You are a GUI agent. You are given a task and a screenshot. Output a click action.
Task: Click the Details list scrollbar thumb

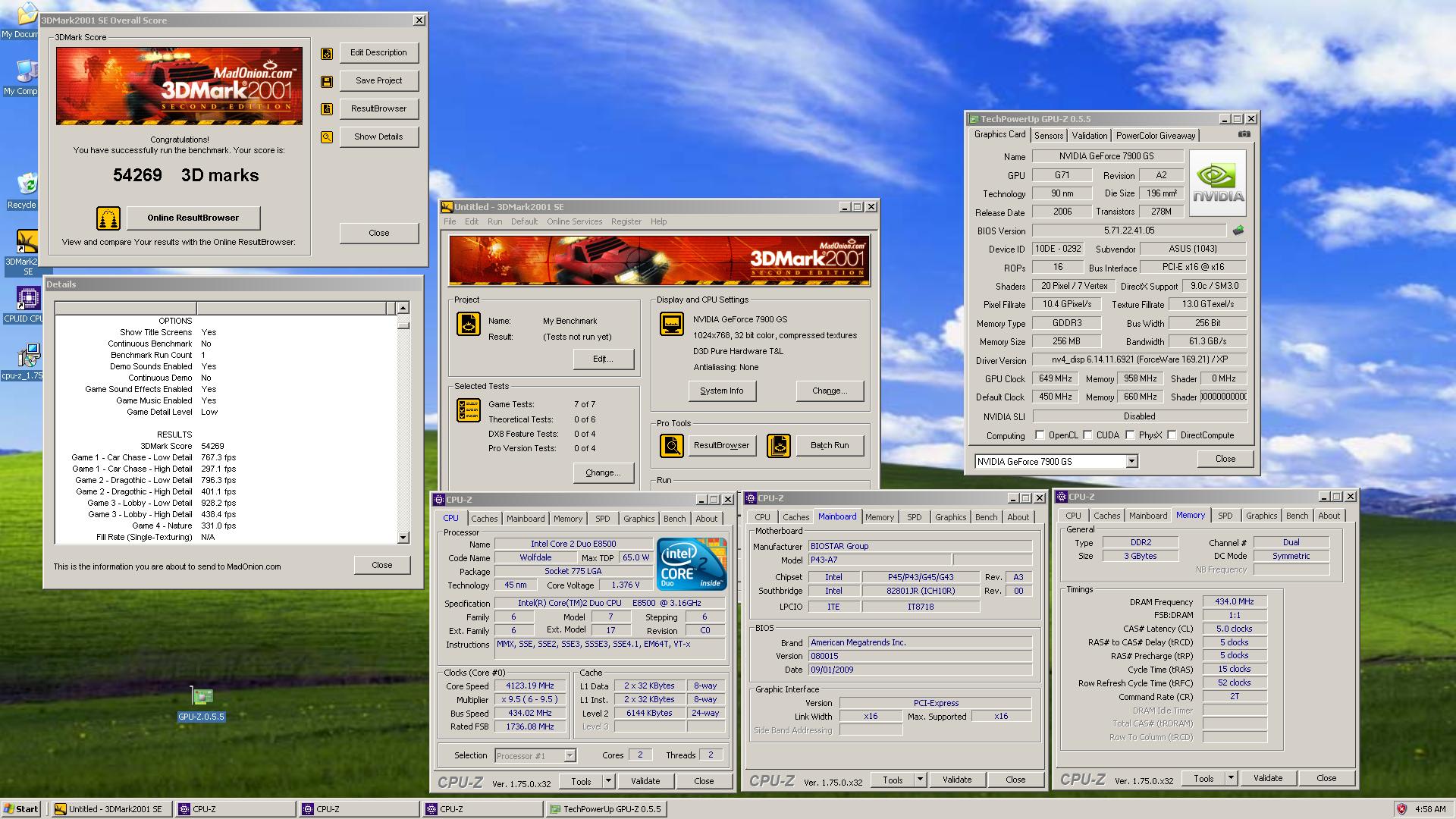click(x=403, y=325)
